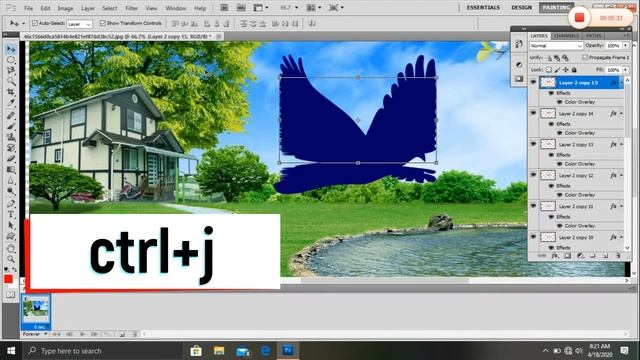
Task: Switch to Design workspace
Action: (x=522, y=7)
